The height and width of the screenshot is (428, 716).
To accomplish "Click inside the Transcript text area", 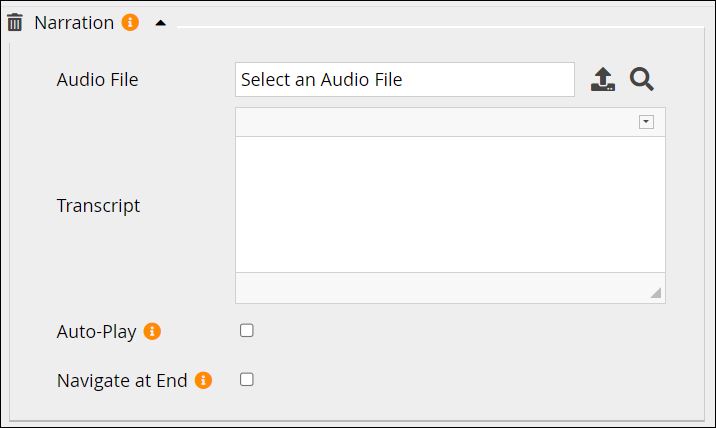I will (450, 204).
